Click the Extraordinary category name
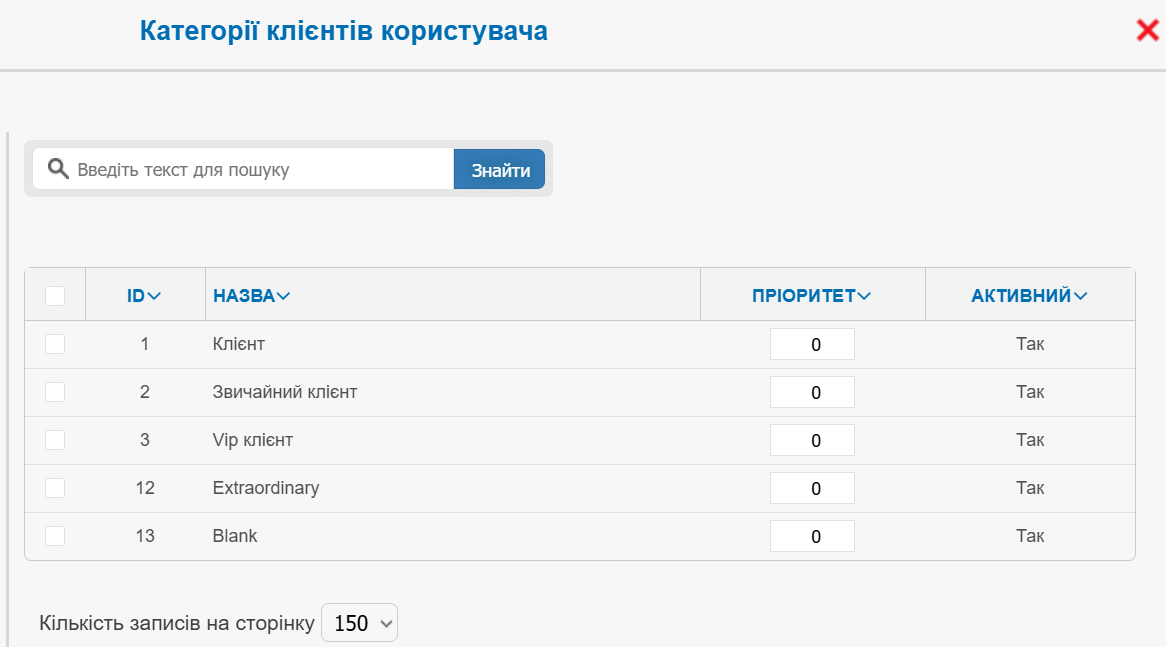This screenshot has width=1166, height=647. [266, 488]
